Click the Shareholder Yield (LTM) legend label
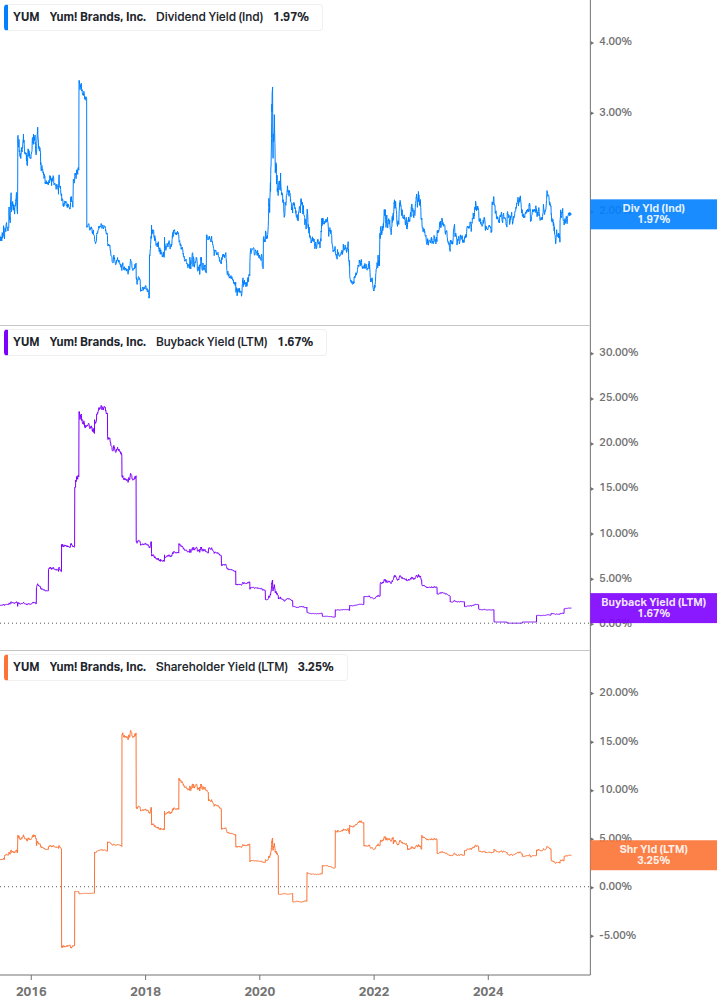The width and height of the screenshot is (717, 1005). tap(222, 667)
